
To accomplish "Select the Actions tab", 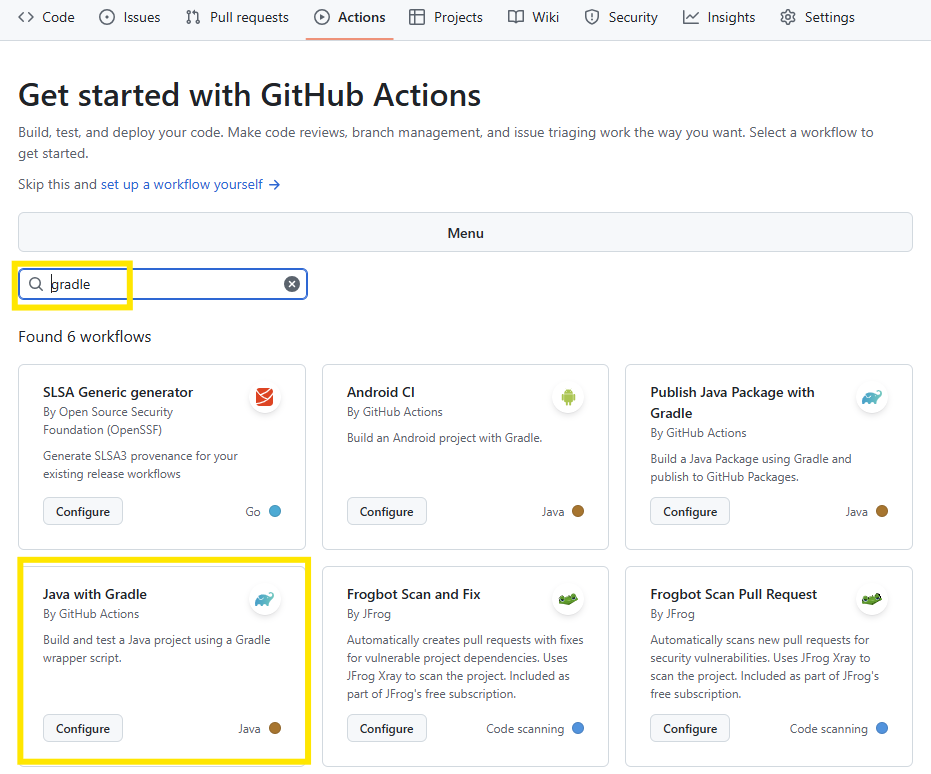I will [350, 17].
